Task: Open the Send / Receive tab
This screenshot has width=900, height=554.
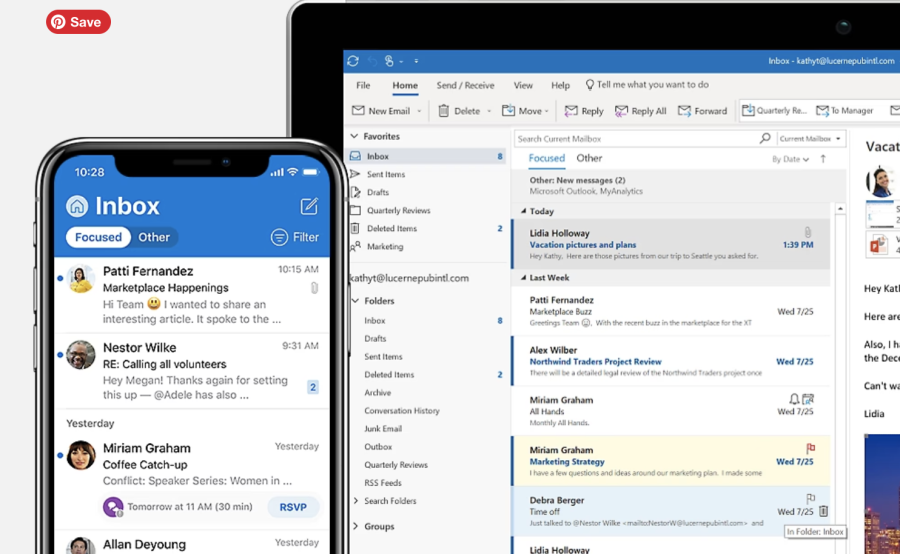Action: pos(465,85)
